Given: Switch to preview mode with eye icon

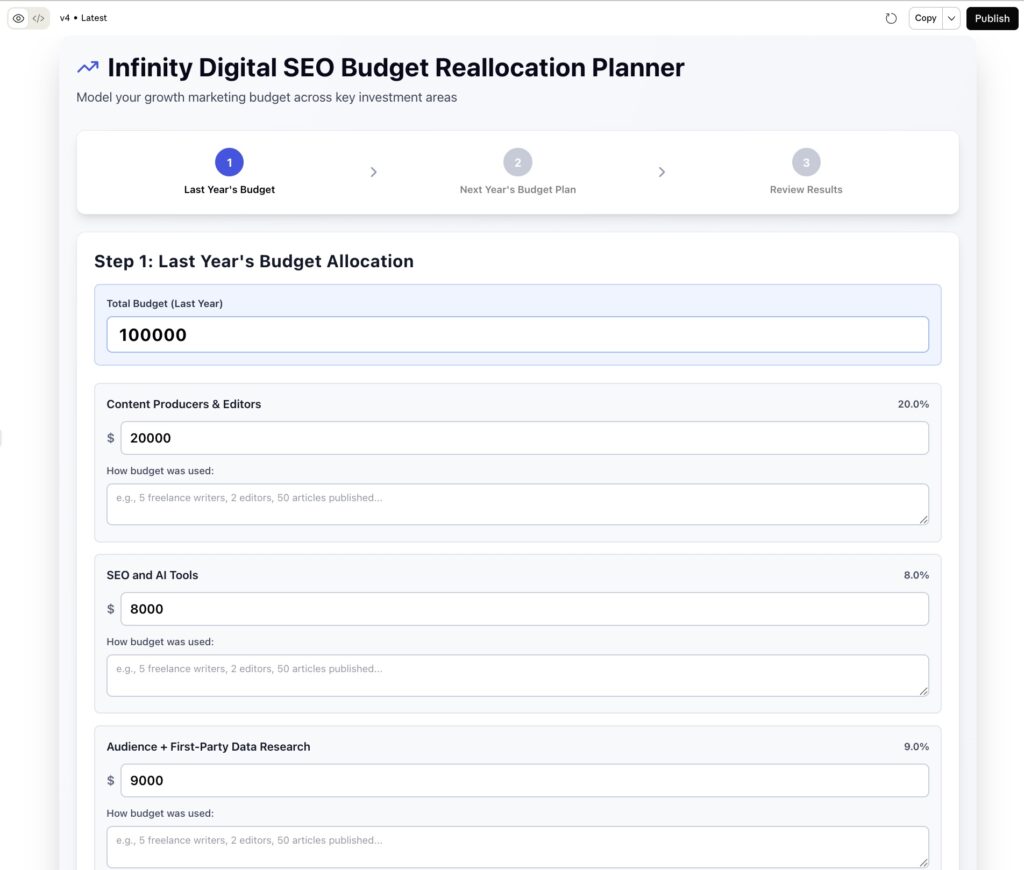Looking at the screenshot, I should (18, 18).
